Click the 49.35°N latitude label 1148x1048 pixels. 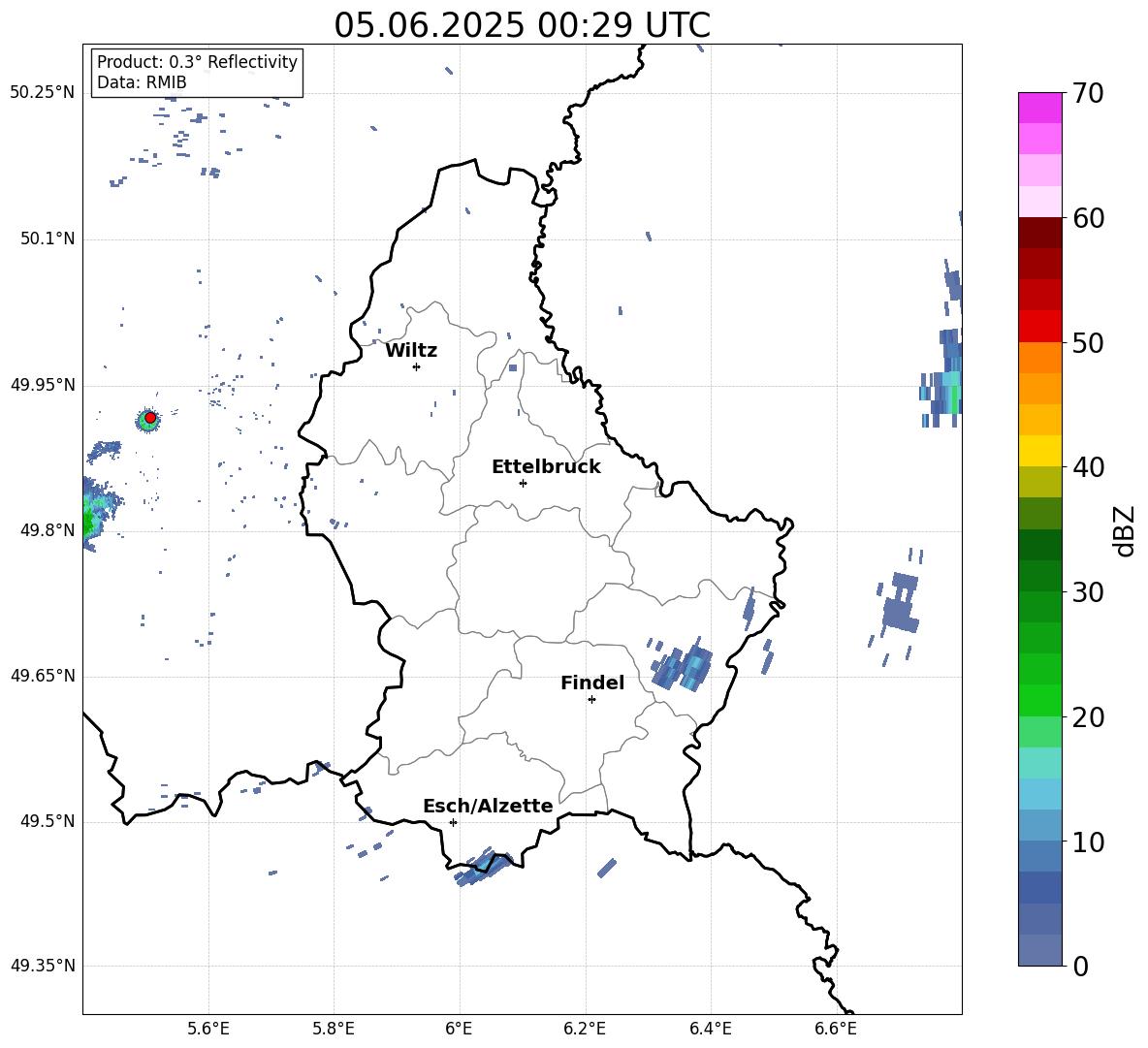43,966
